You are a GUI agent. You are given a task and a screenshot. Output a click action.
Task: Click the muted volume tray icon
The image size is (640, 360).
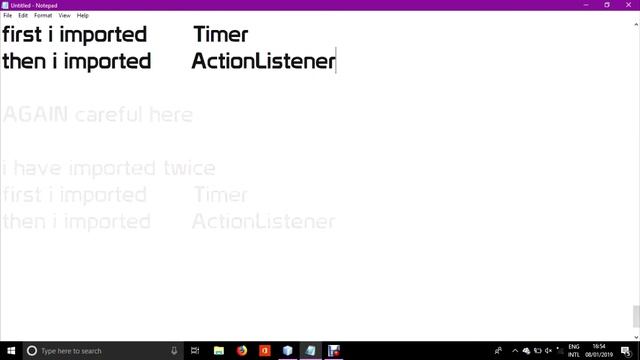click(x=549, y=351)
